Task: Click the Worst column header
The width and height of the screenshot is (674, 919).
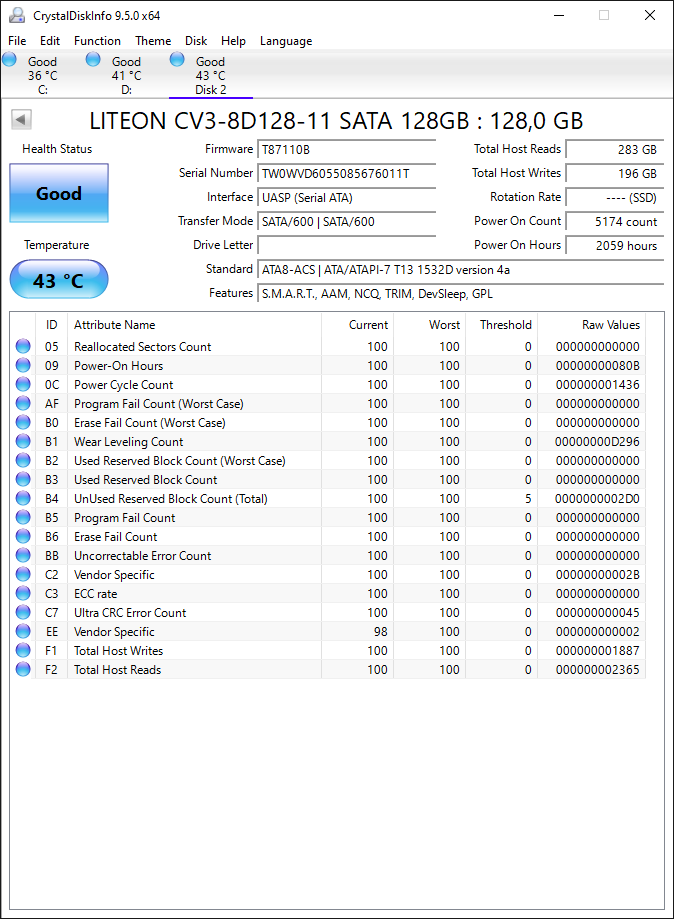Action: 430,325
